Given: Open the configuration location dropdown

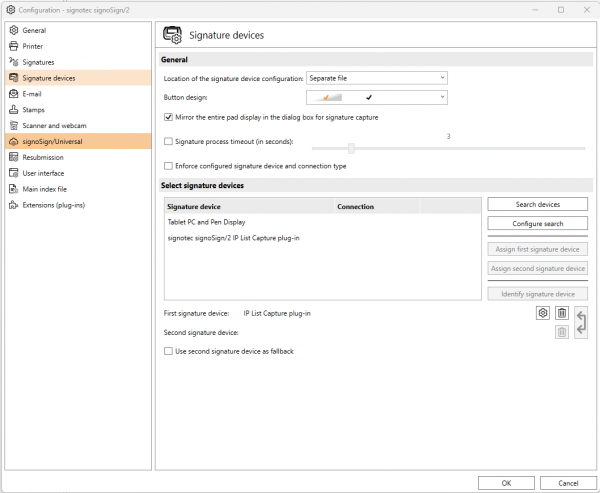Looking at the screenshot, I should (x=377, y=78).
